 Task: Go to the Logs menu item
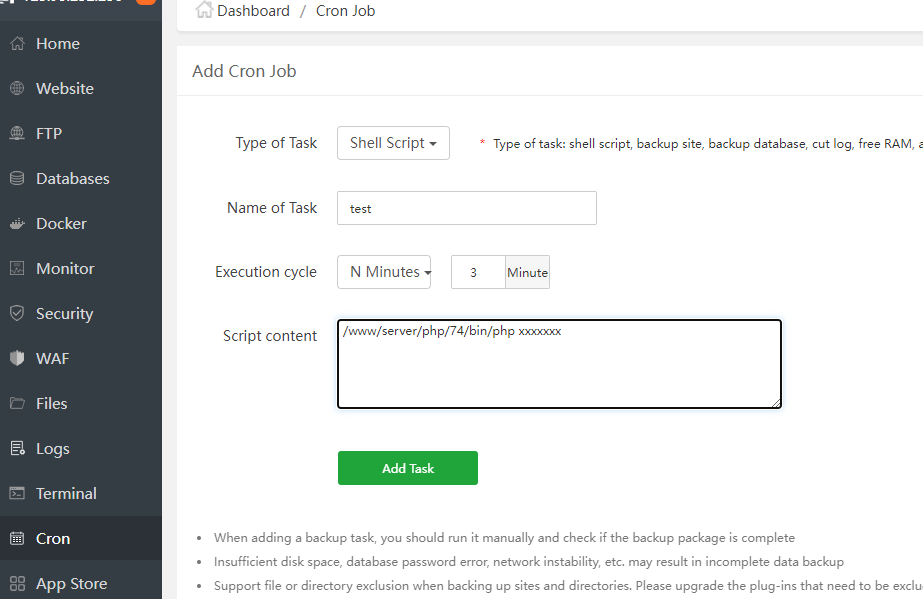pyautogui.click(x=52, y=449)
